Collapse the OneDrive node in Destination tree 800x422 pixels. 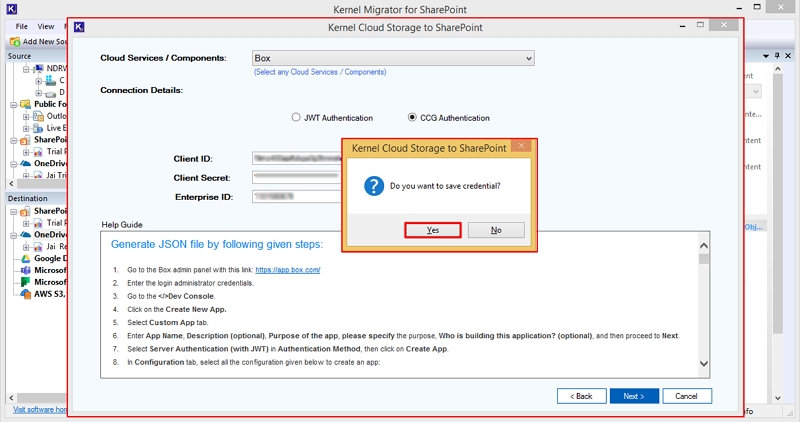(x=14, y=235)
